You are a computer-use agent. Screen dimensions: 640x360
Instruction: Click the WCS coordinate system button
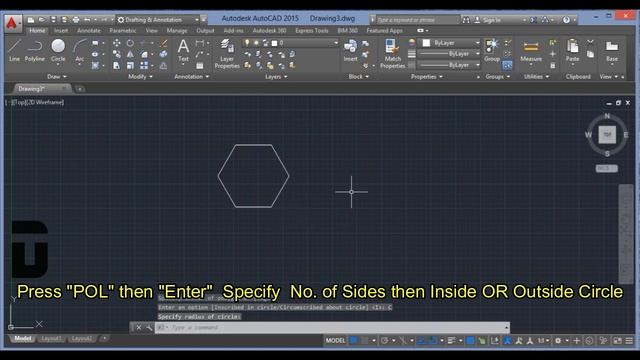606,169
